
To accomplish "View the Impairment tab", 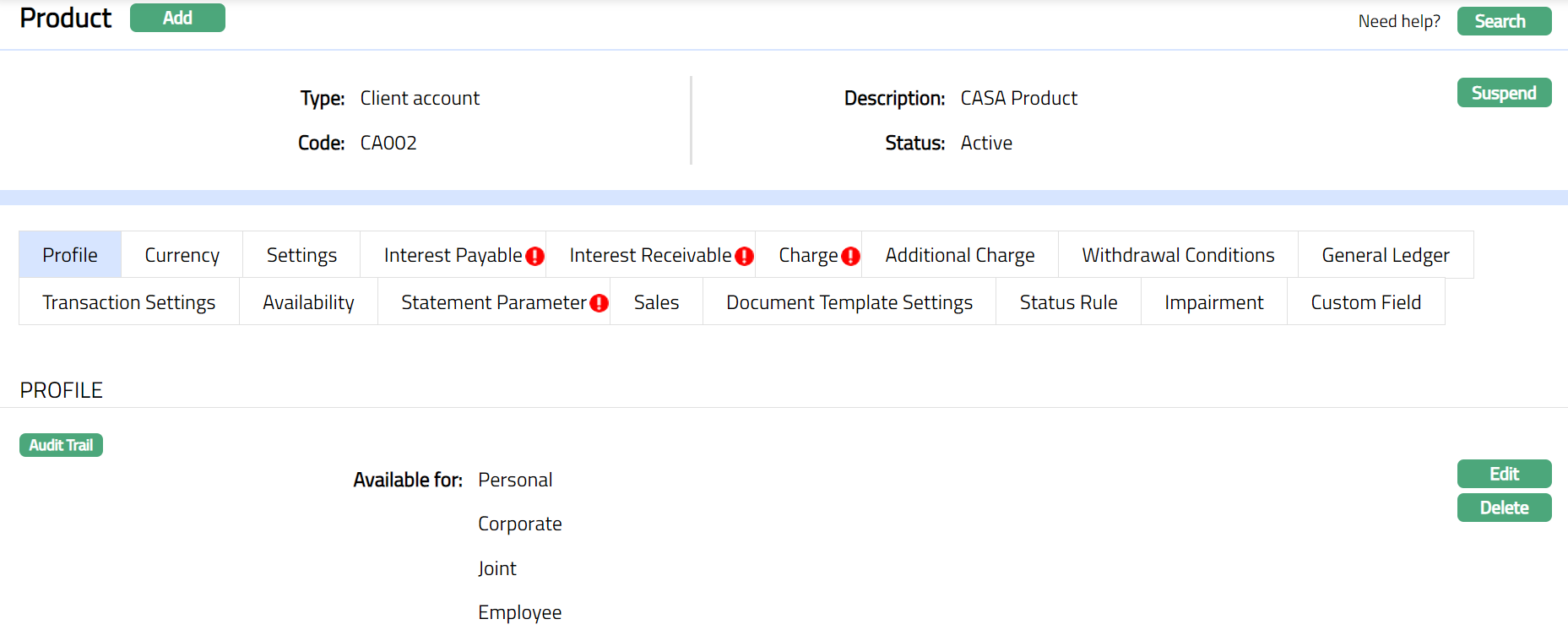I will coord(1213,302).
